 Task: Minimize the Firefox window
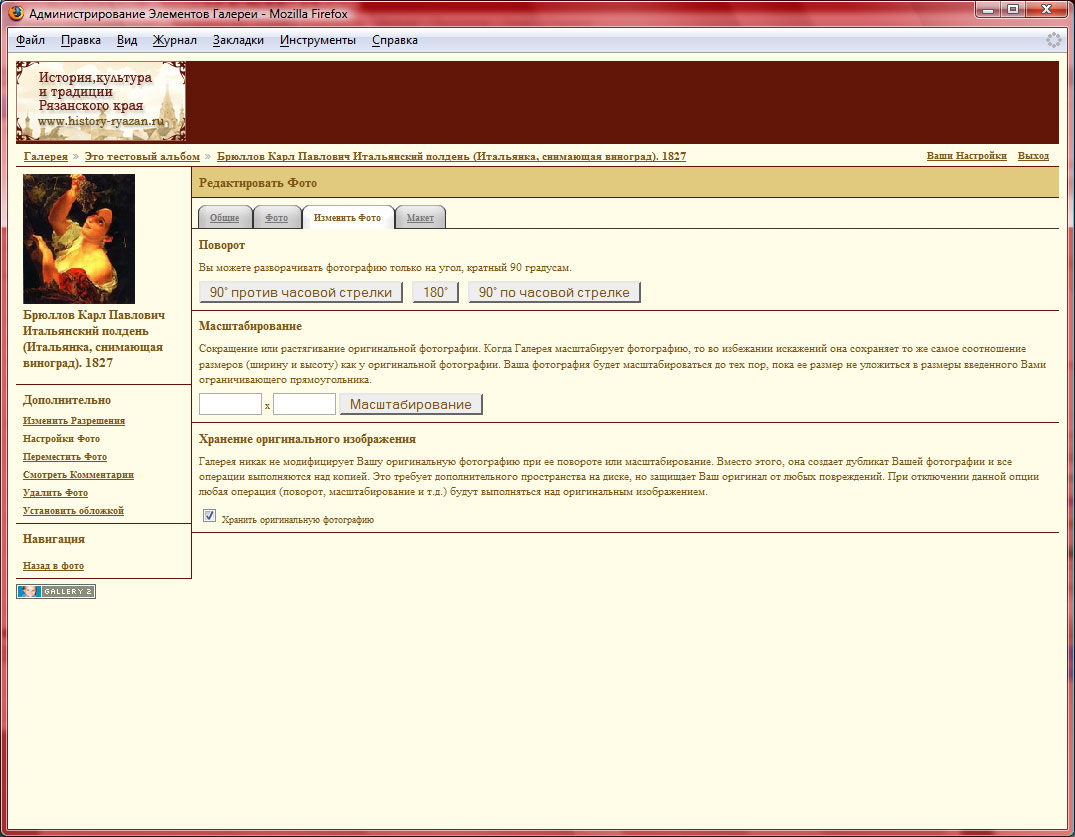coord(988,10)
